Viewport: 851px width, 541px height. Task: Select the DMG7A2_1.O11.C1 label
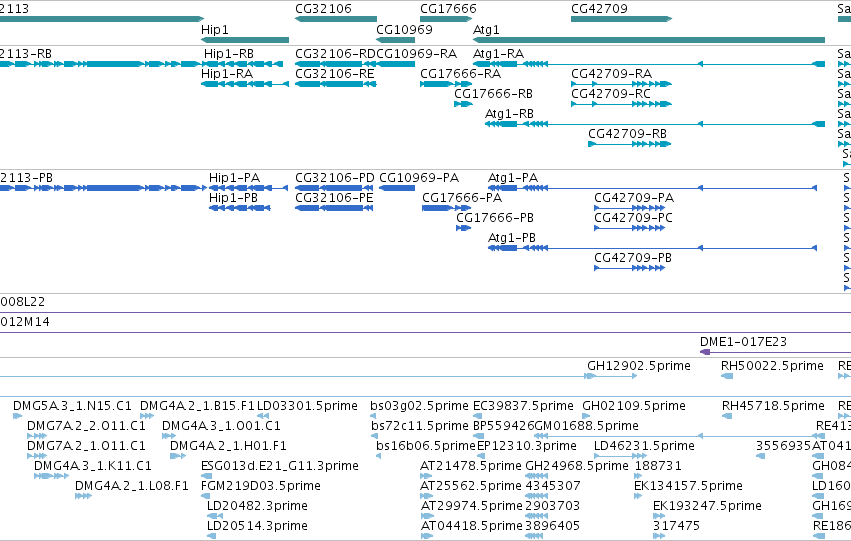86,446
